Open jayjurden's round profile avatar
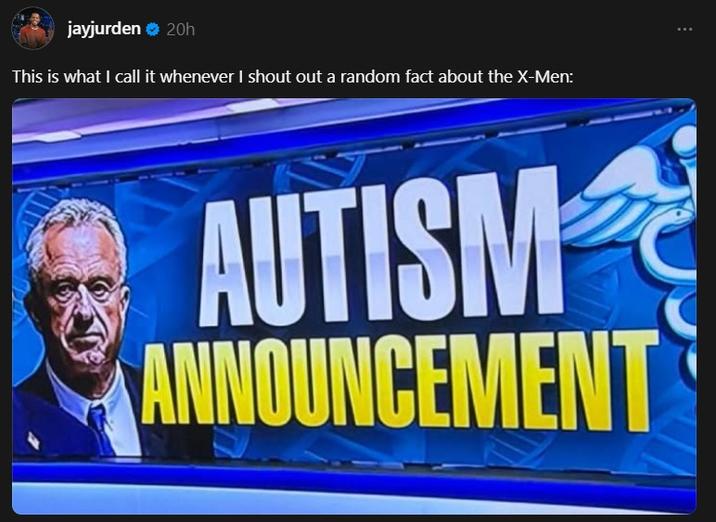Viewport: 716px width, 522px height. (33, 29)
